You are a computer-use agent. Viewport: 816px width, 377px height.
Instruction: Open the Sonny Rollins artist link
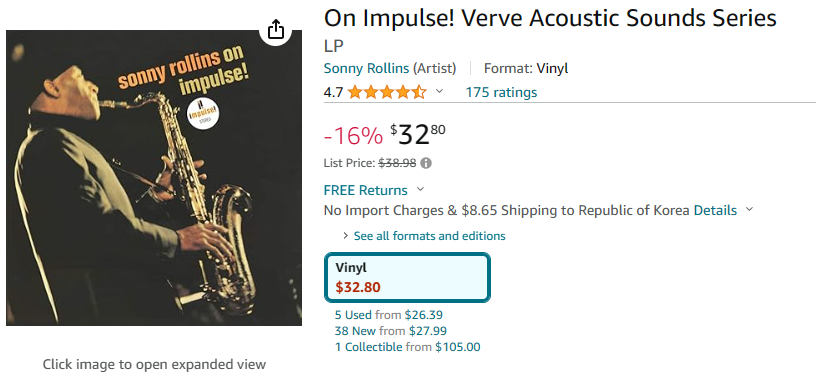click(366, 68)
